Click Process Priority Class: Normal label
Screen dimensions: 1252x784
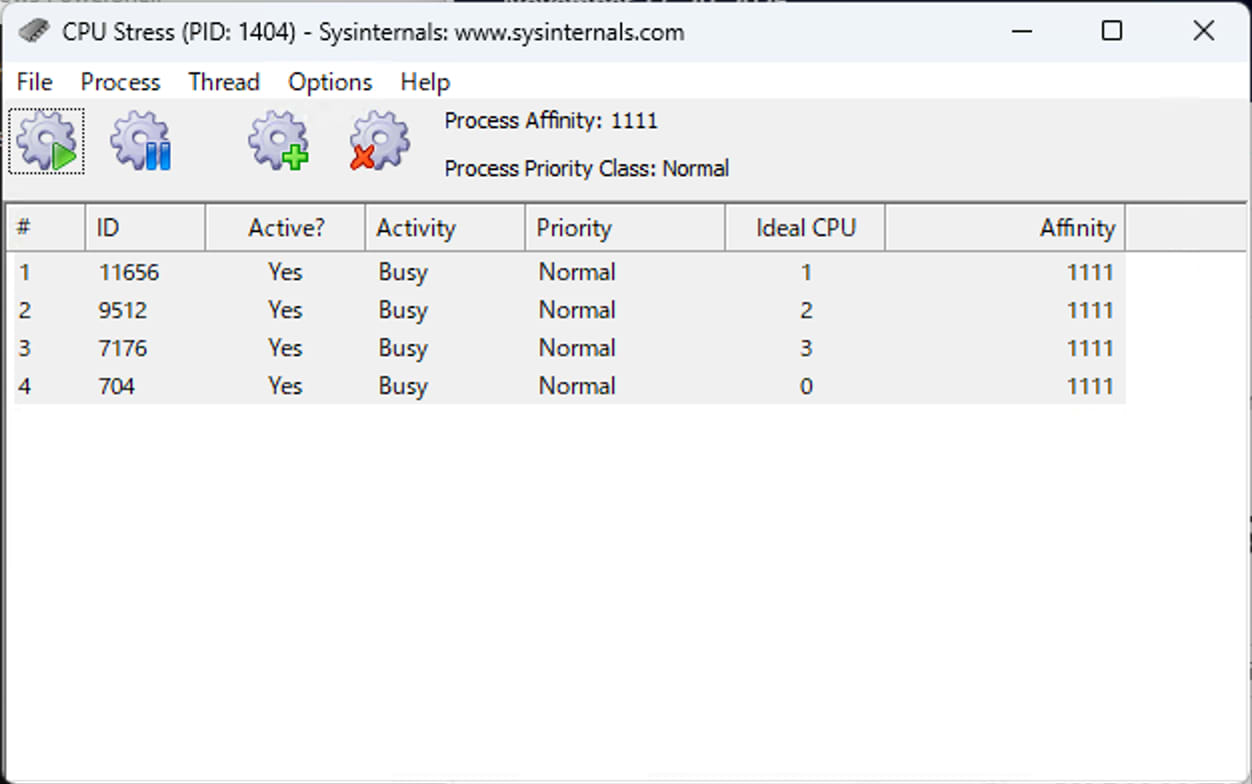tap(587, 168)
